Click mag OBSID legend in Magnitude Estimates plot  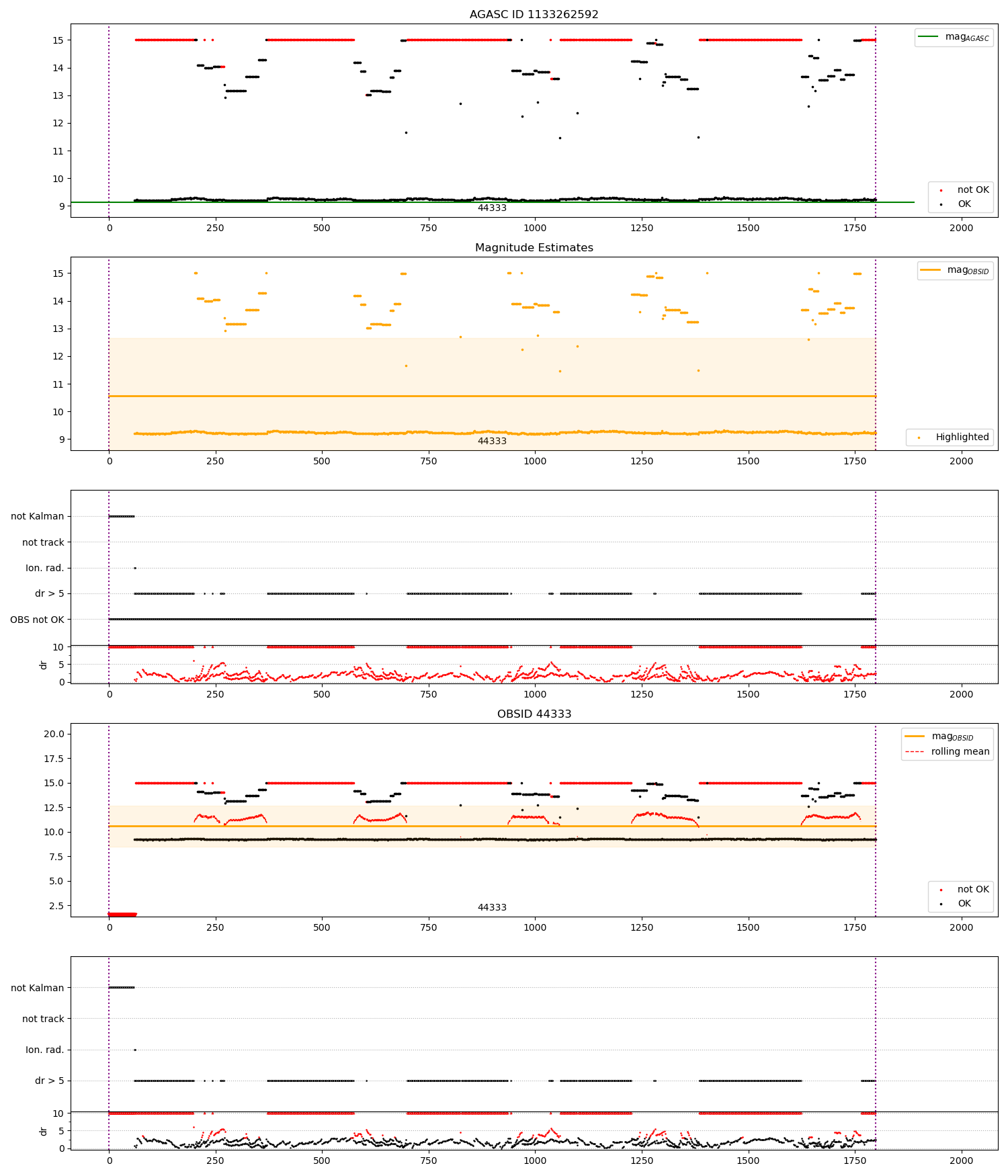pos(955,270)
